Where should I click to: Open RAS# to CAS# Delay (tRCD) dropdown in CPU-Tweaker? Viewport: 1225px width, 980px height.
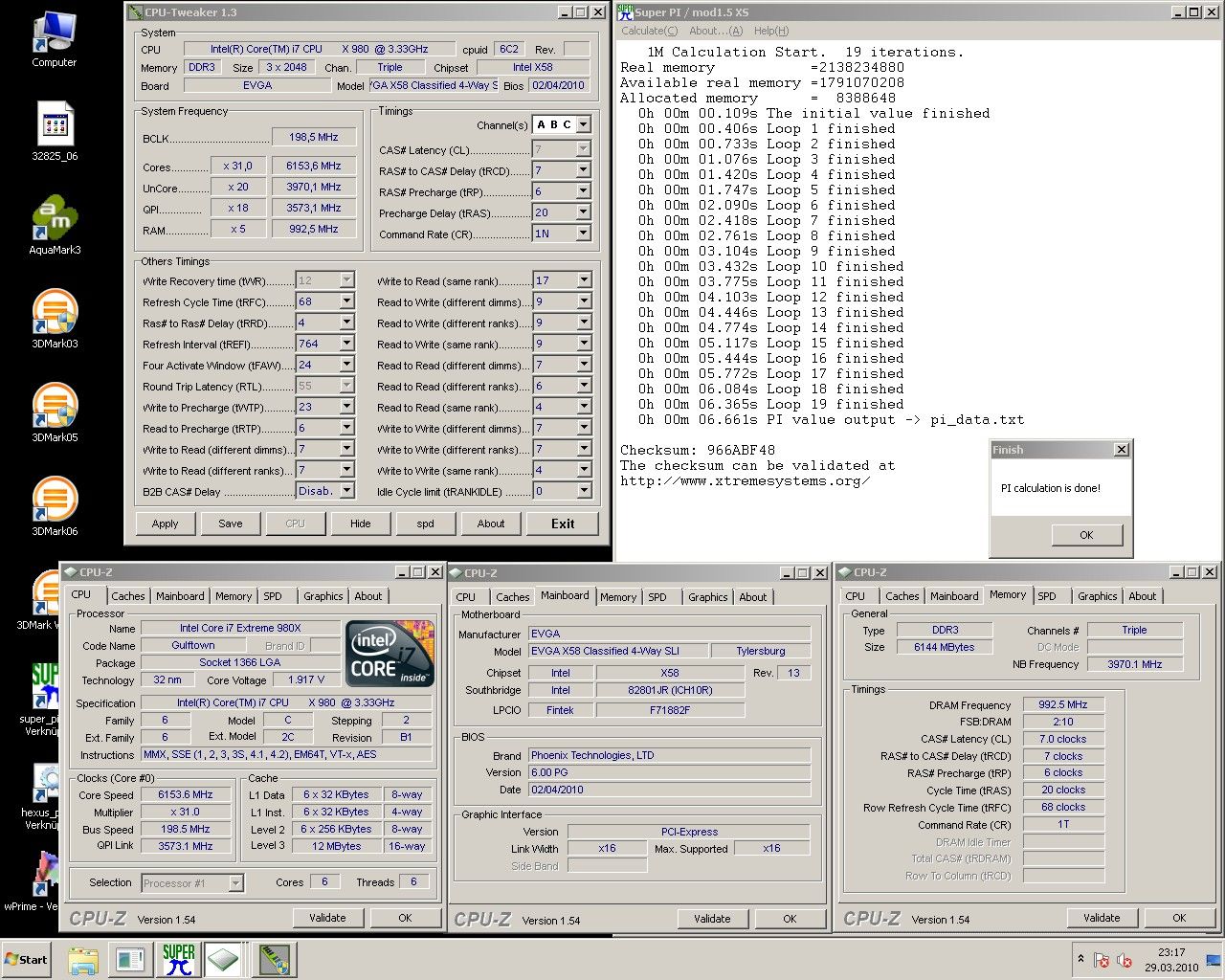tap(583, 170)
